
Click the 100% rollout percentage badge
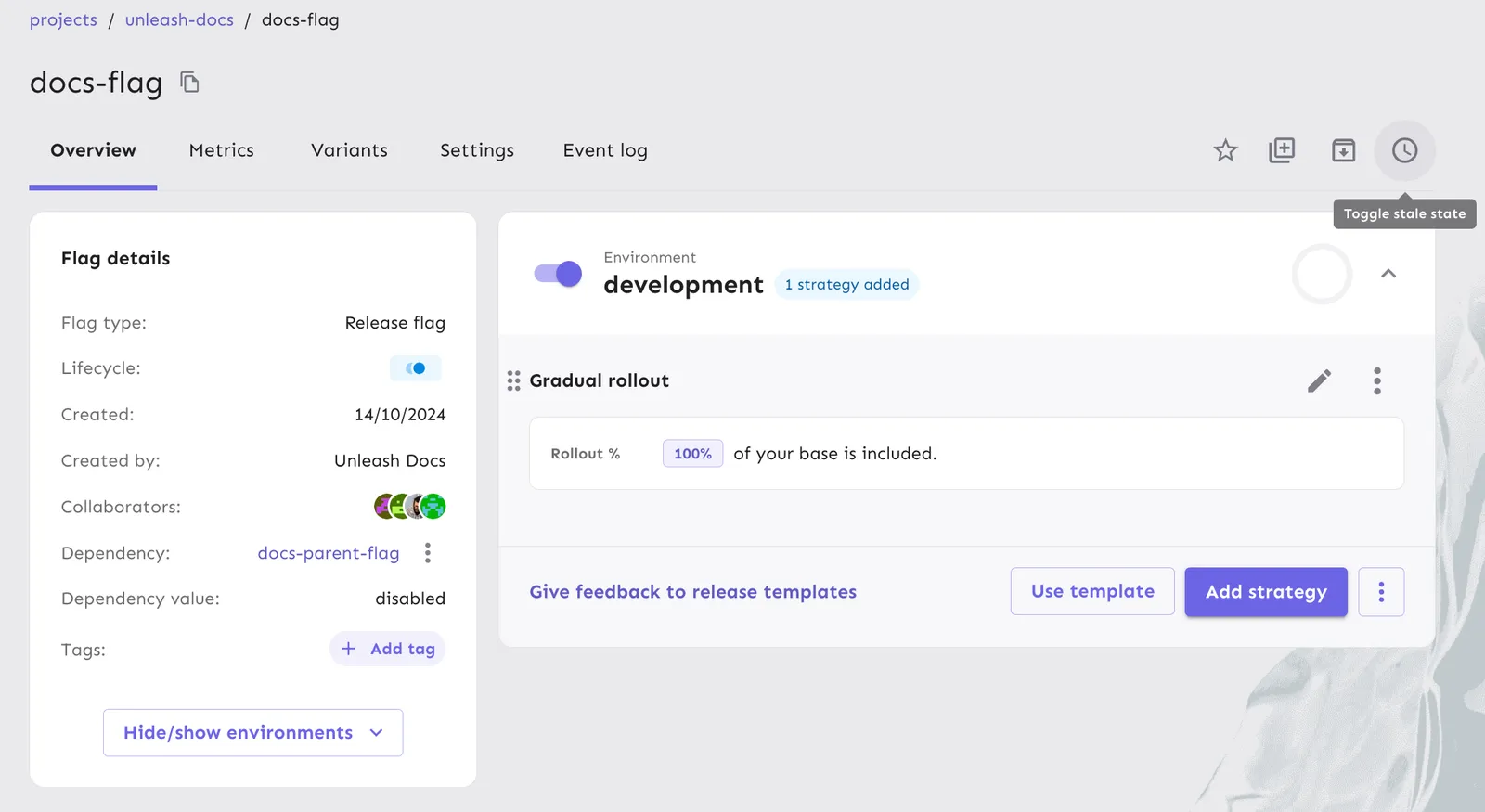click(x=692, y=454)
